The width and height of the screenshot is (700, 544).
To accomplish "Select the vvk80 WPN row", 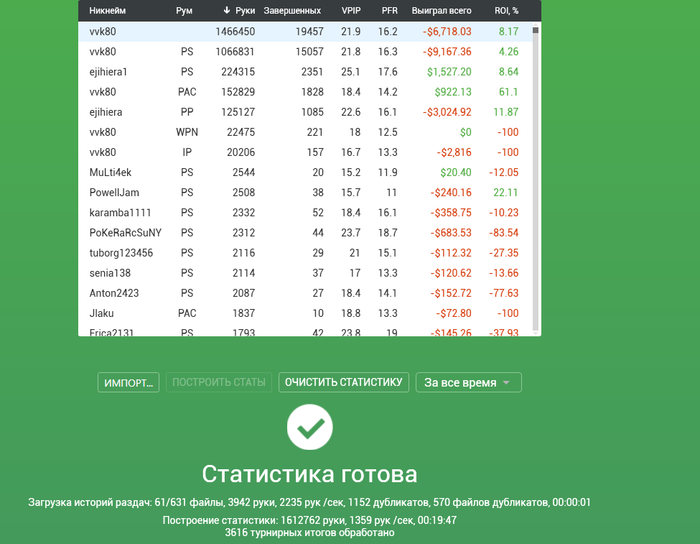I will [x=305, y=132].
